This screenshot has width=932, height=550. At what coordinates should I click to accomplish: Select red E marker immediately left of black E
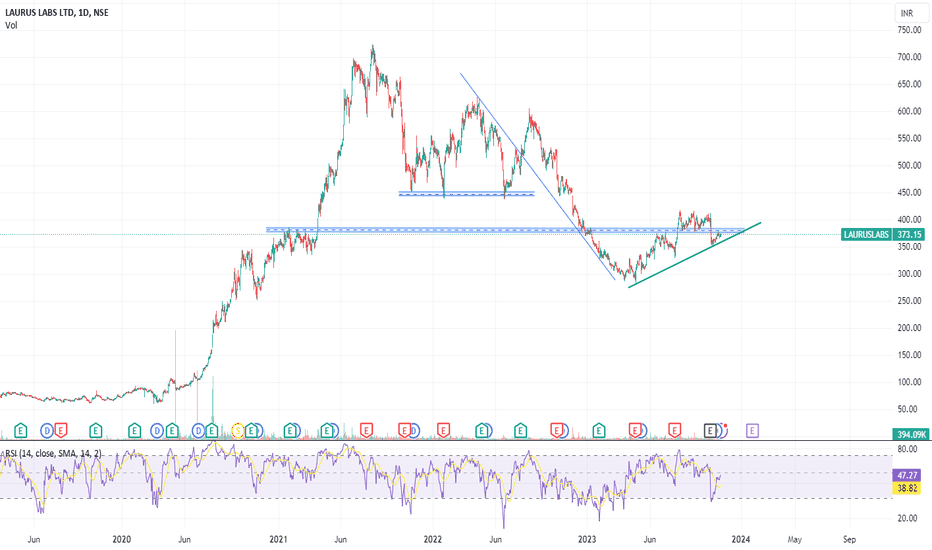click(675, 430)
